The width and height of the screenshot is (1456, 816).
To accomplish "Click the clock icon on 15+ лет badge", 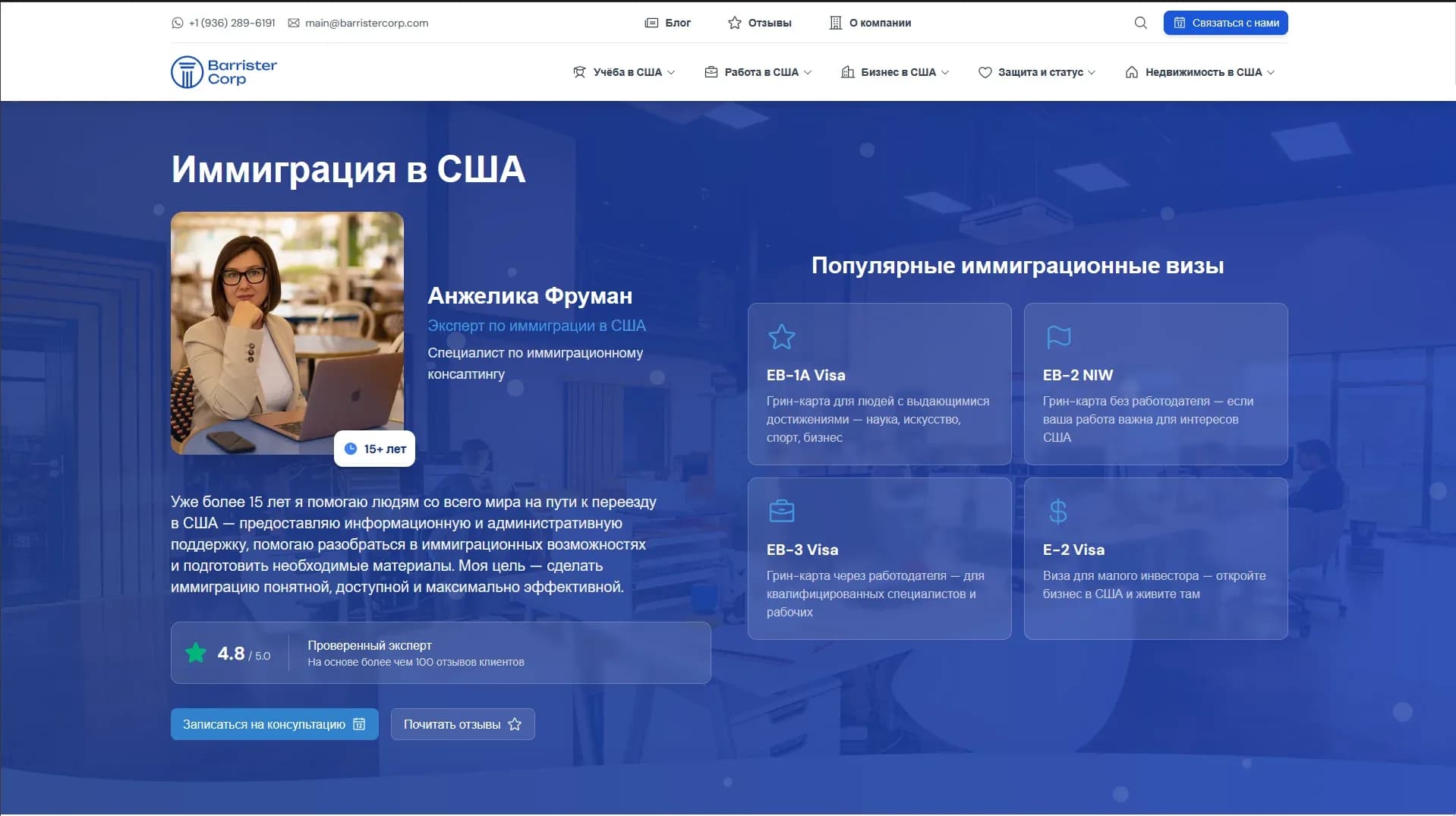I will point(351,449).
